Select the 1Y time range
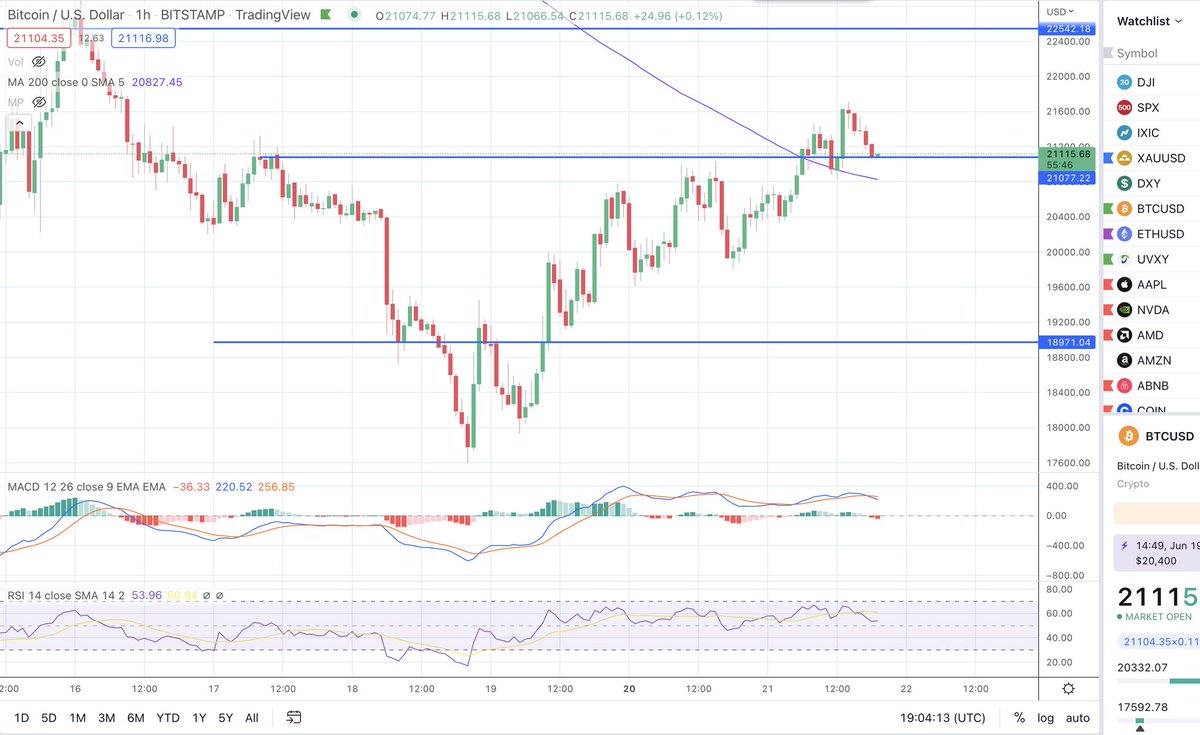 (199, 717)
